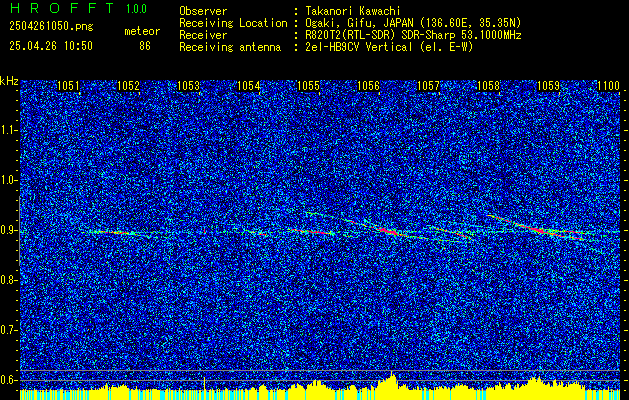629x400 pixels.
Task: Click the 0.8 kHz axis label
Action: 8,280
